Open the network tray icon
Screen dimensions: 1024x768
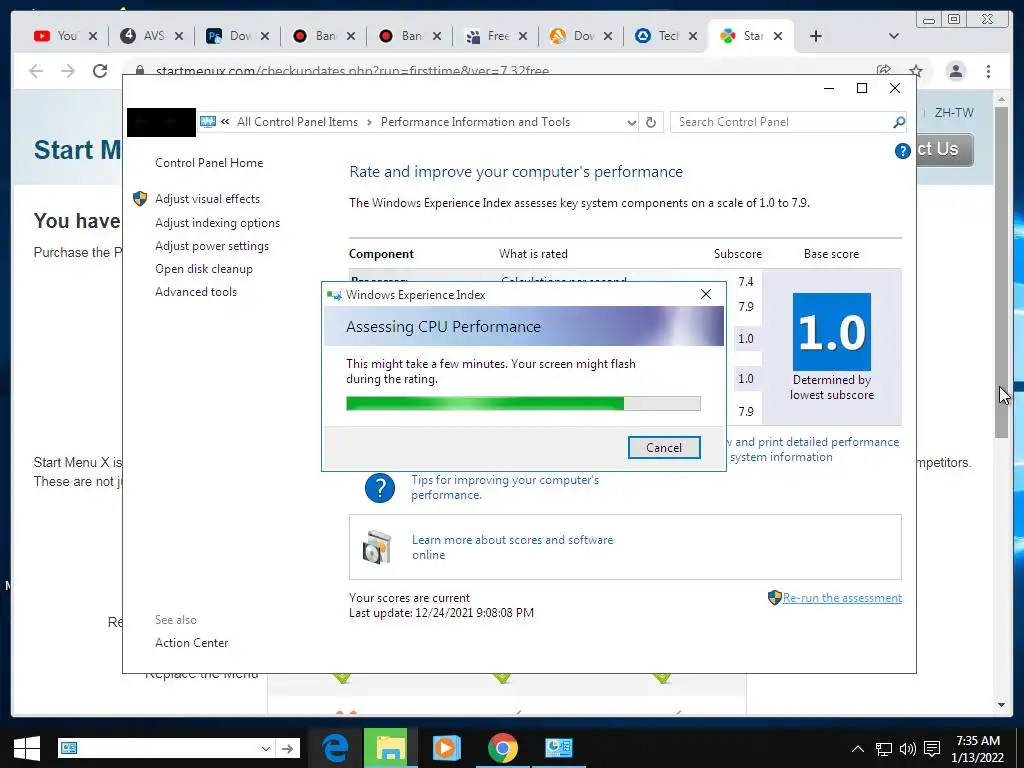884,748
